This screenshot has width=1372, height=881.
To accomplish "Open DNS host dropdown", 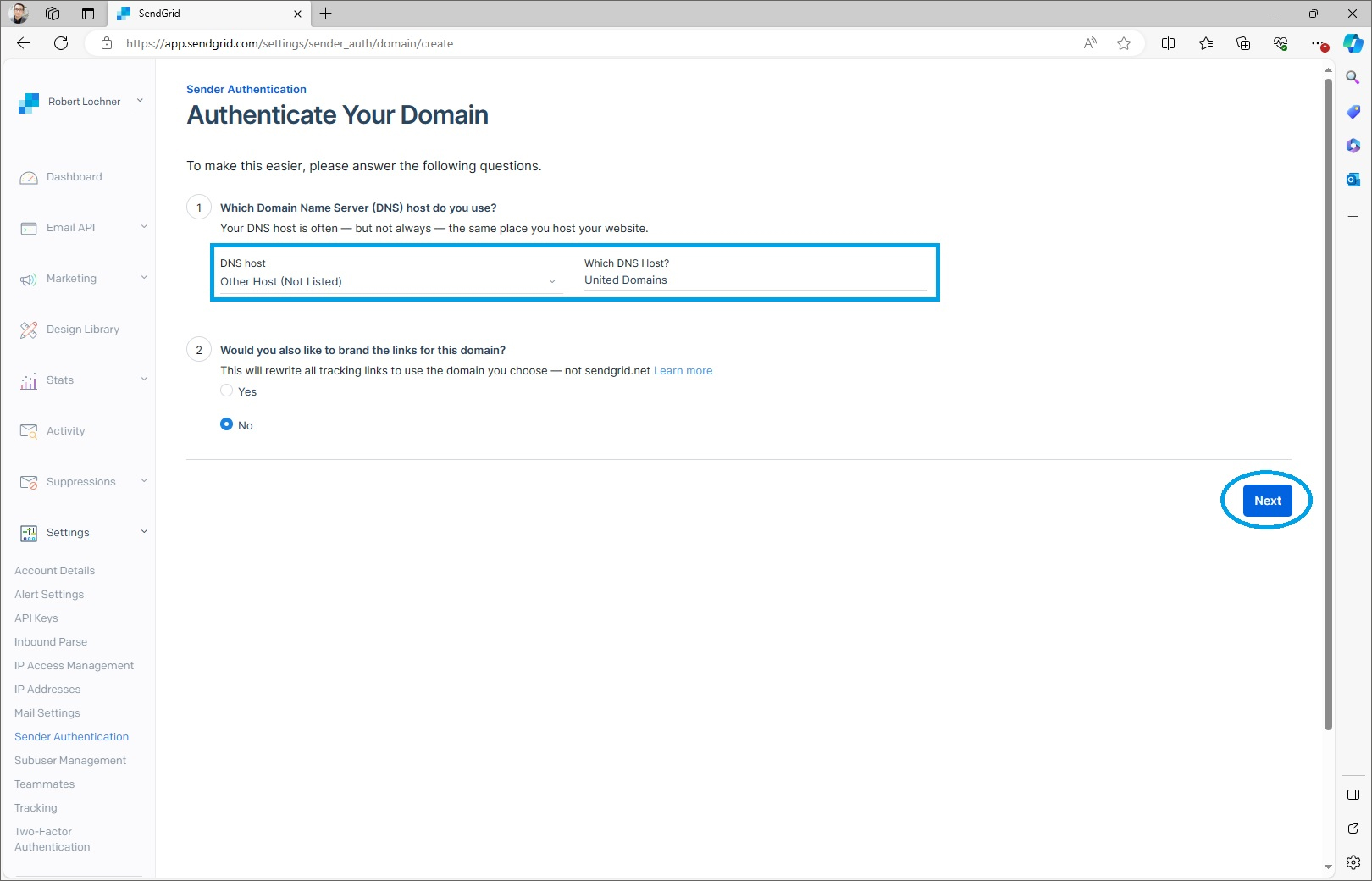I will (x=391, y=281).
